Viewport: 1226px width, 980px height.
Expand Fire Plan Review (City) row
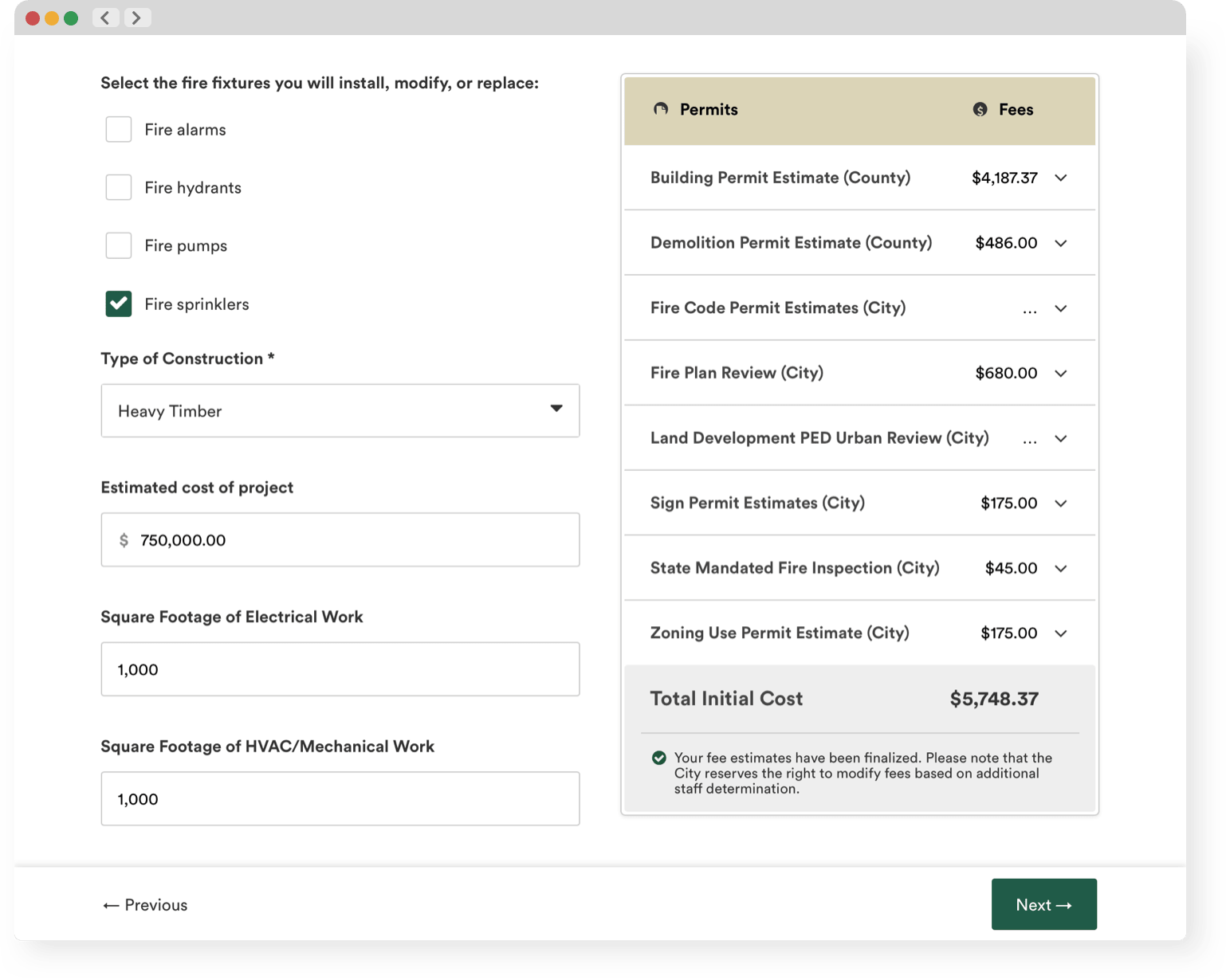point(1061,373)
